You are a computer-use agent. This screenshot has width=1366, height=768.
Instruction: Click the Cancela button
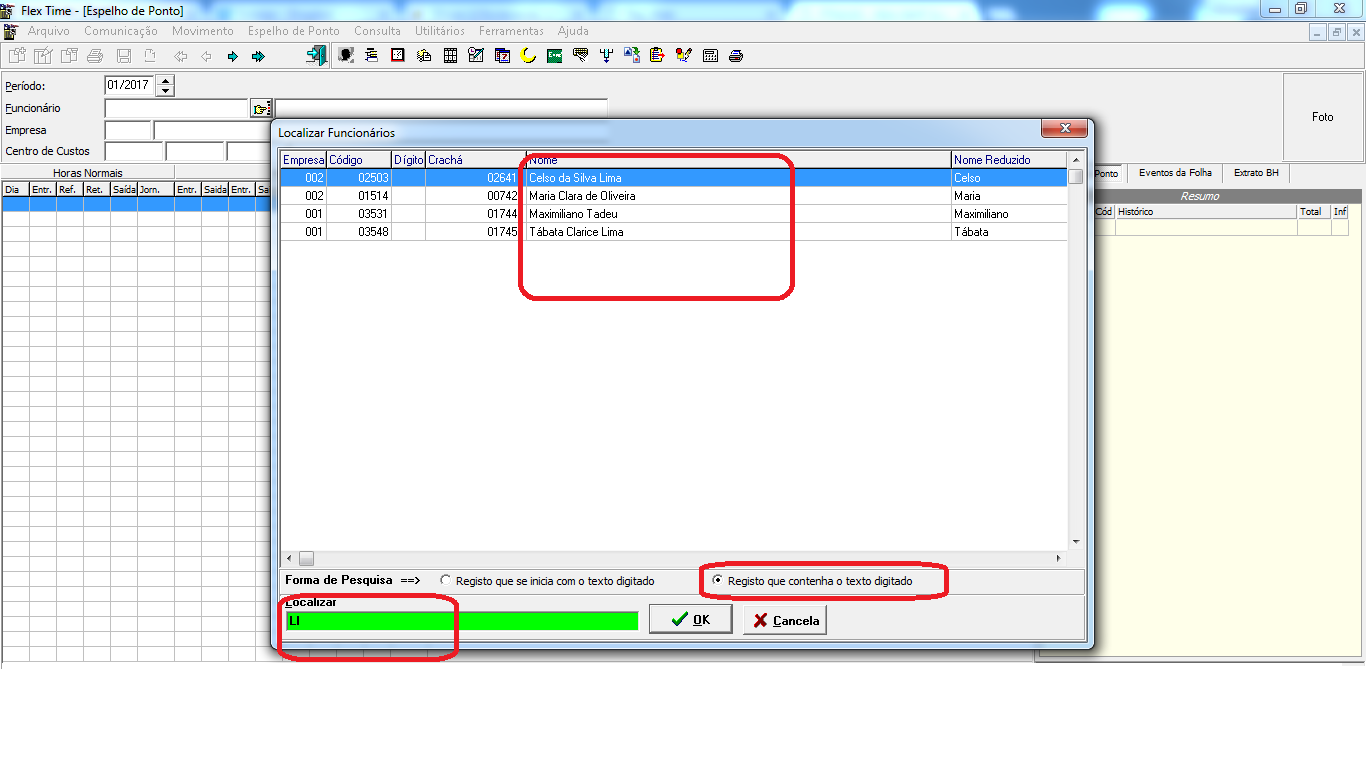785,620
